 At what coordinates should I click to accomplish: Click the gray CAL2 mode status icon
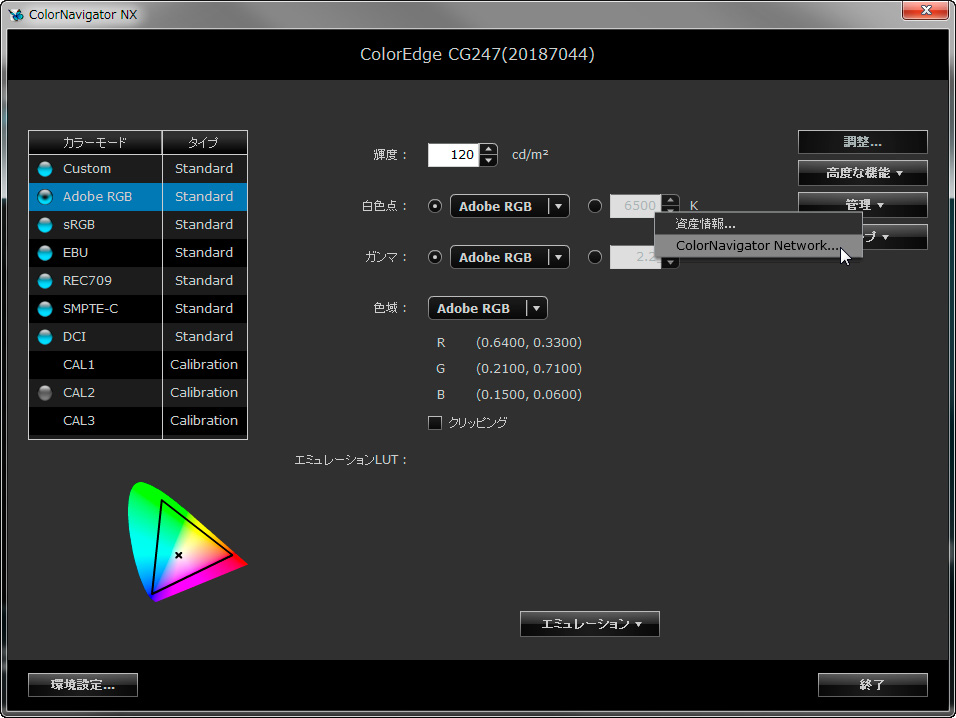(45, 393)
